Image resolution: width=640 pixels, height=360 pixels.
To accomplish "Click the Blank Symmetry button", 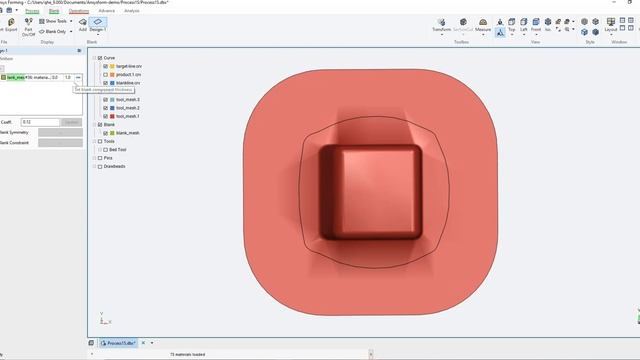I will tap(60, 132).
